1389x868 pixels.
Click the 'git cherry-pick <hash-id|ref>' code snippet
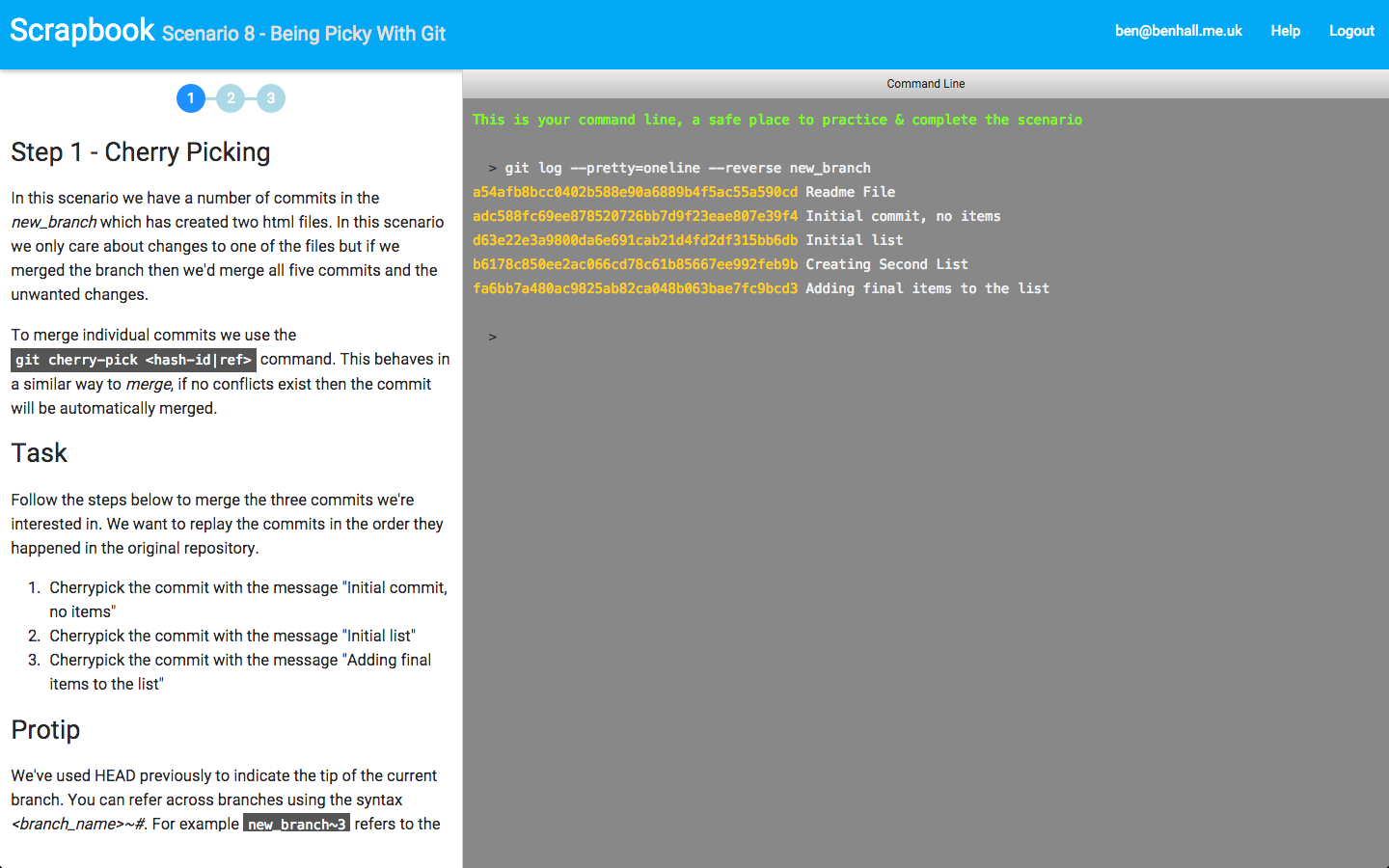tap(133, 360)
